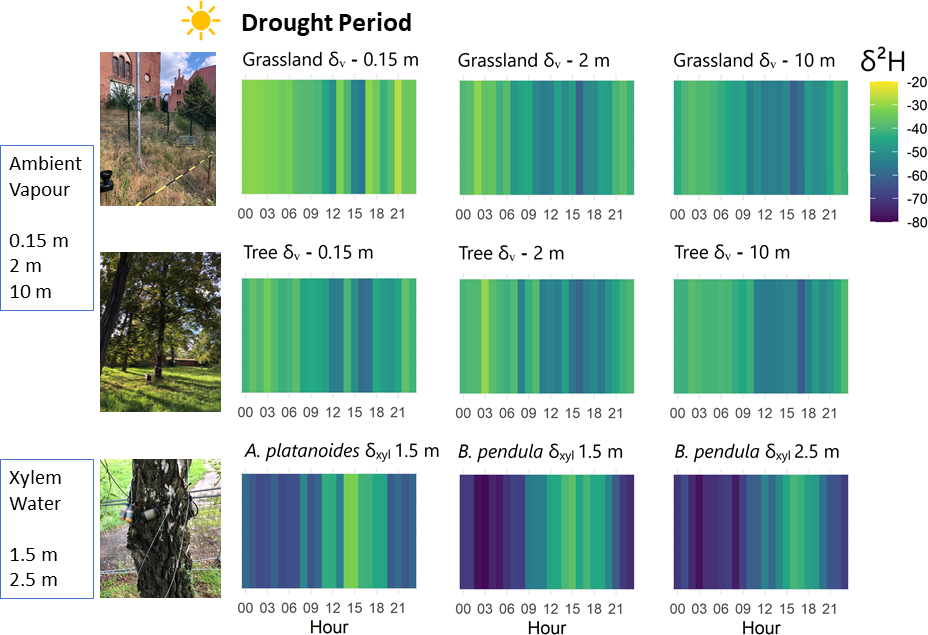Select the Xylem Water label box
The height and width of the screenshot is (635, 928).
48,527
